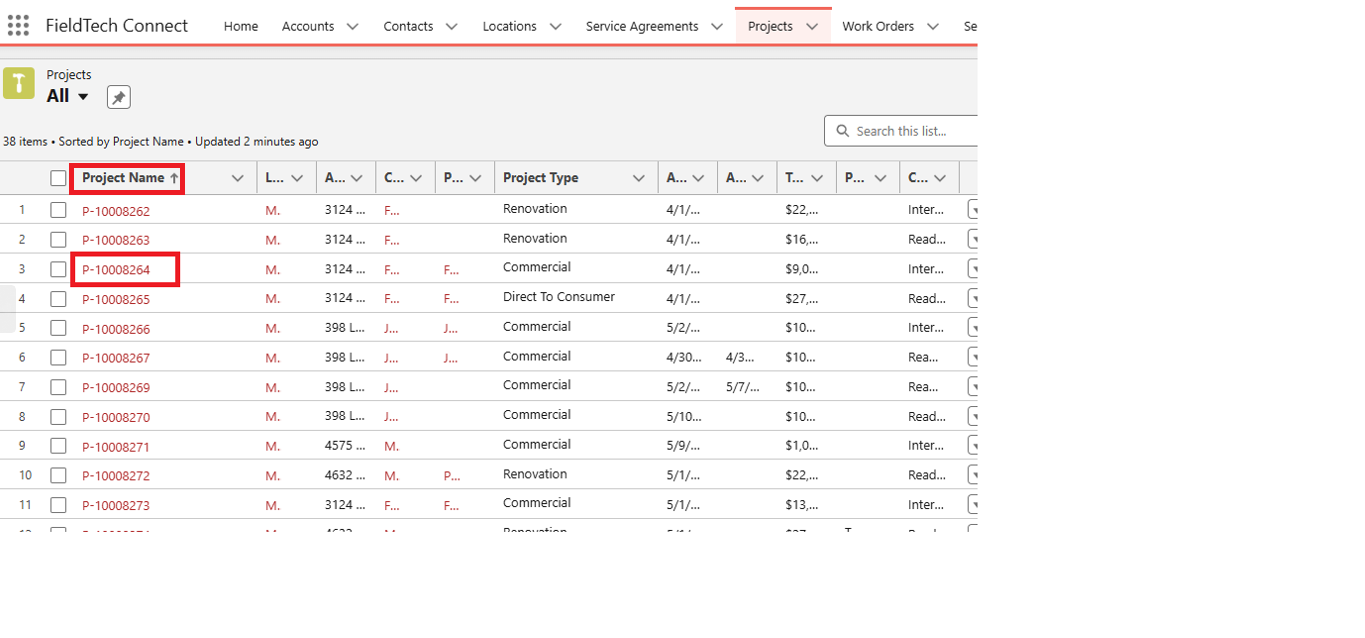
Task: Pin the All list view
Action: (x=119, y=97)
